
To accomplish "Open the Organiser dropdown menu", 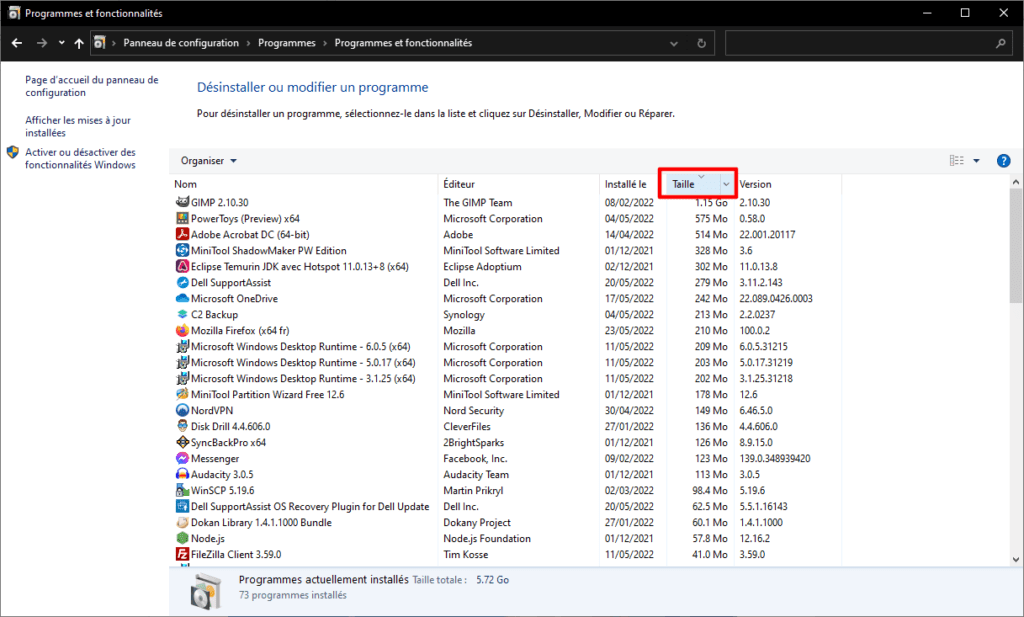I will [x=208, y=161].
